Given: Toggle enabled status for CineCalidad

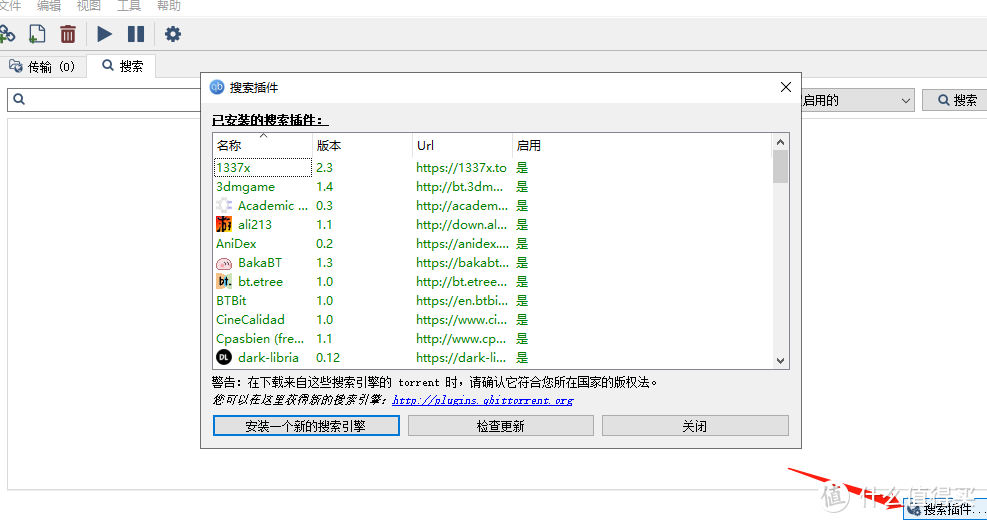Looking at the screenshot, I should 522,320.
